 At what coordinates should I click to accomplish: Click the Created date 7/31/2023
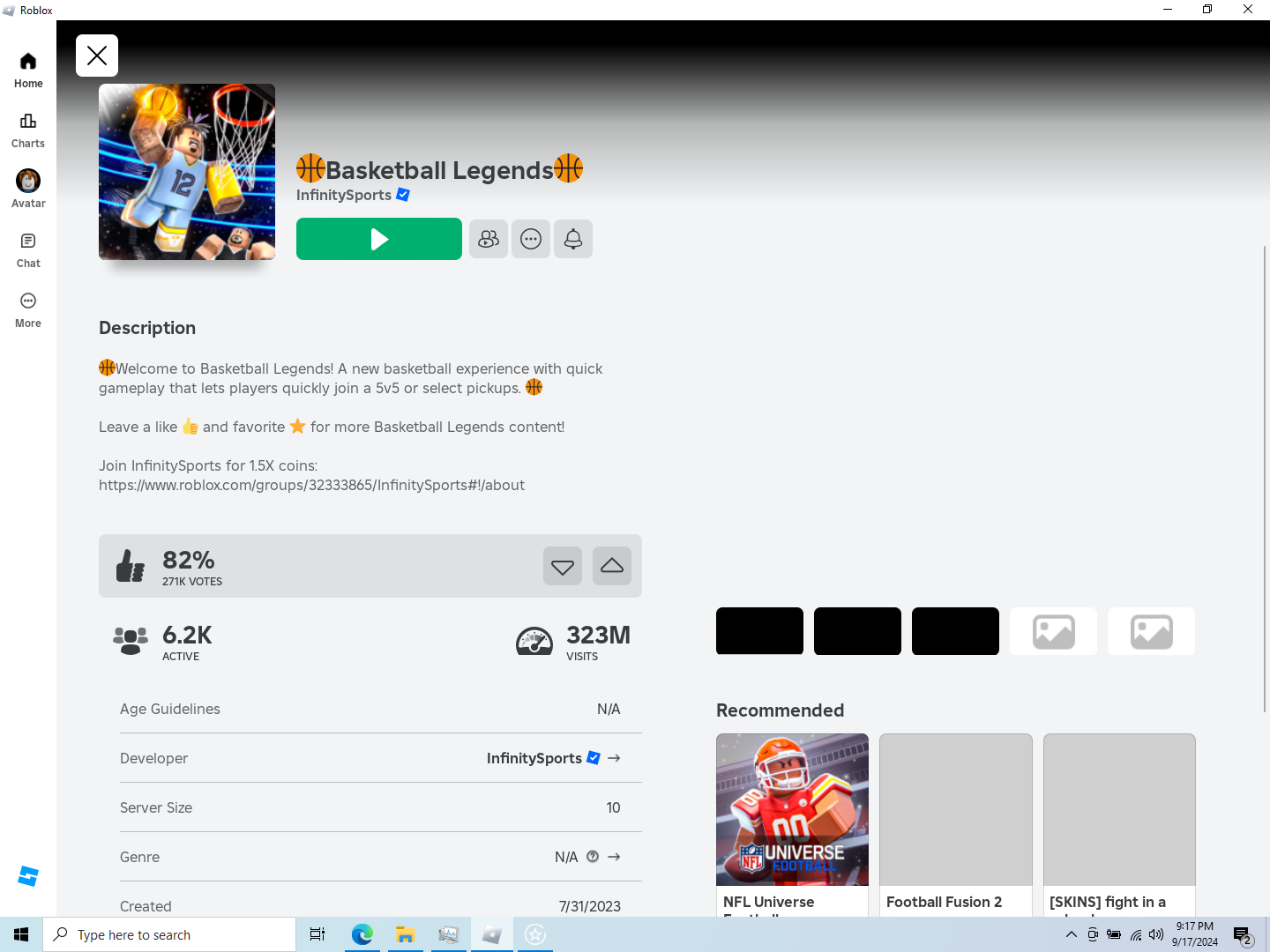click(590, 906)
